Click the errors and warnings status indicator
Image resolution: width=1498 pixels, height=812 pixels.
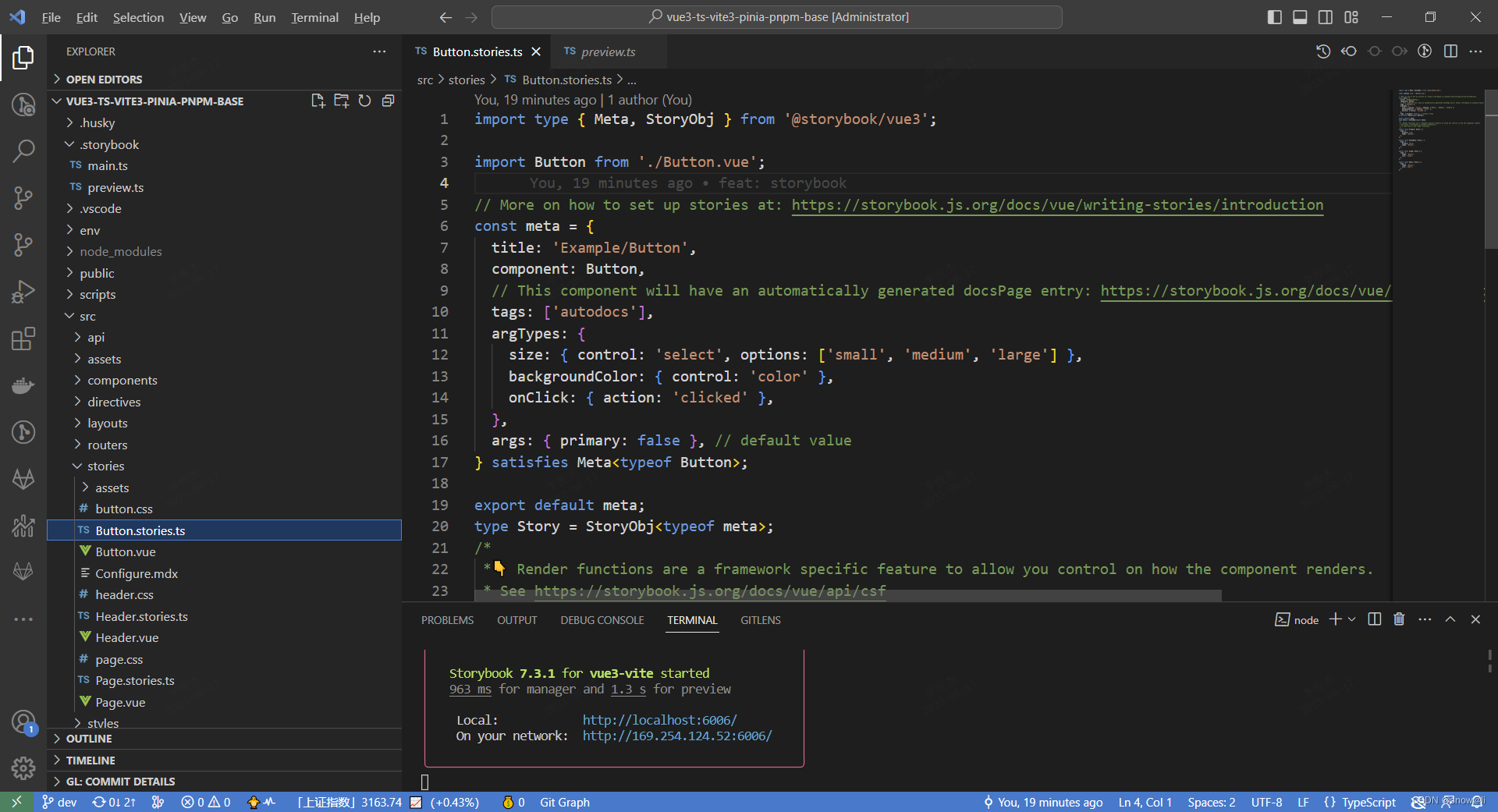(x=206, y=802)
